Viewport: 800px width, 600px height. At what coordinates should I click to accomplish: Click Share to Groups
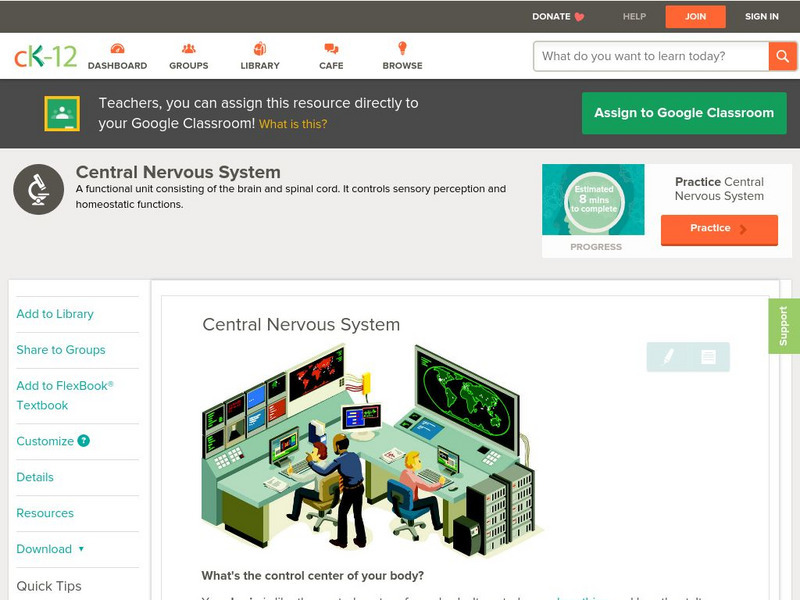61,349
